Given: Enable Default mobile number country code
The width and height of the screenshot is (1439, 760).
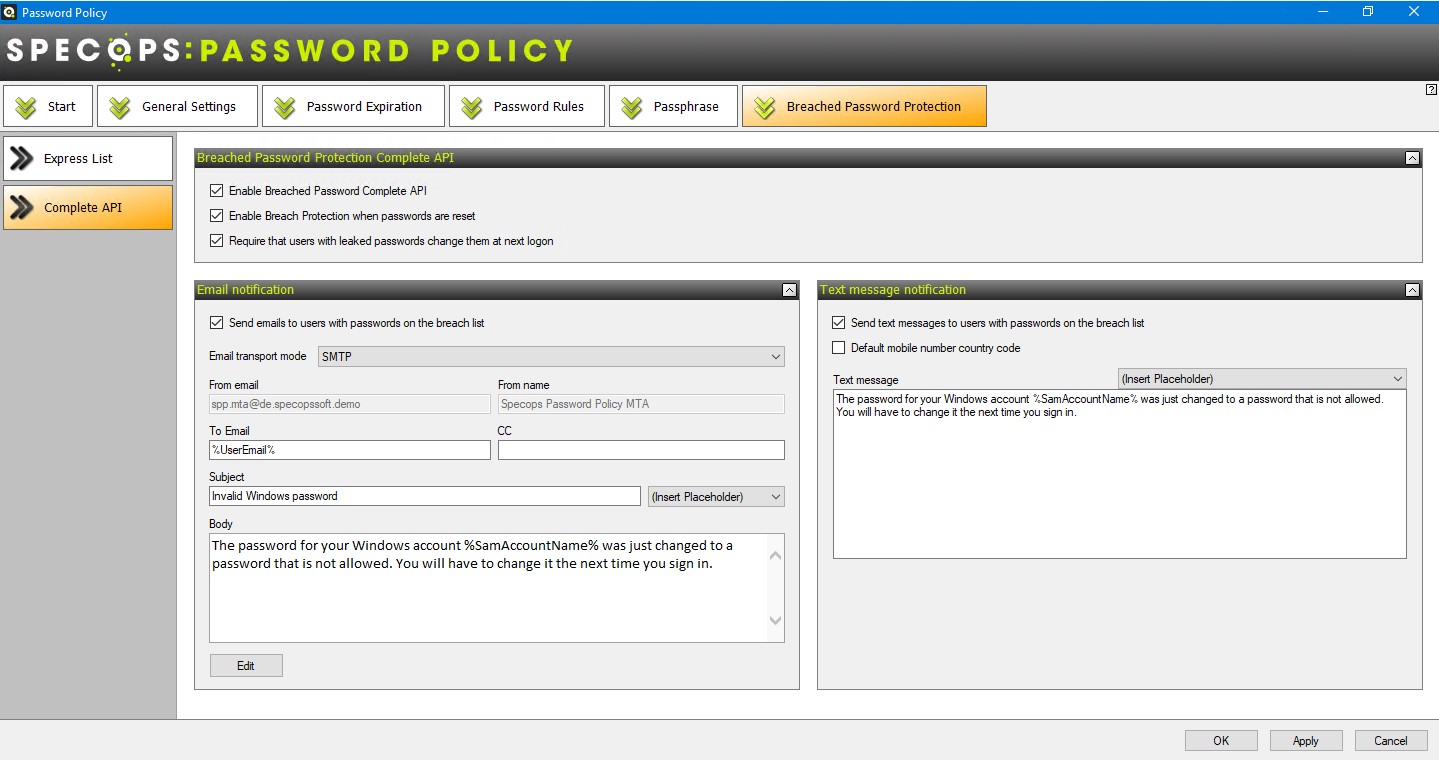Looking at the screenshot, I should [x=838, y=348].
